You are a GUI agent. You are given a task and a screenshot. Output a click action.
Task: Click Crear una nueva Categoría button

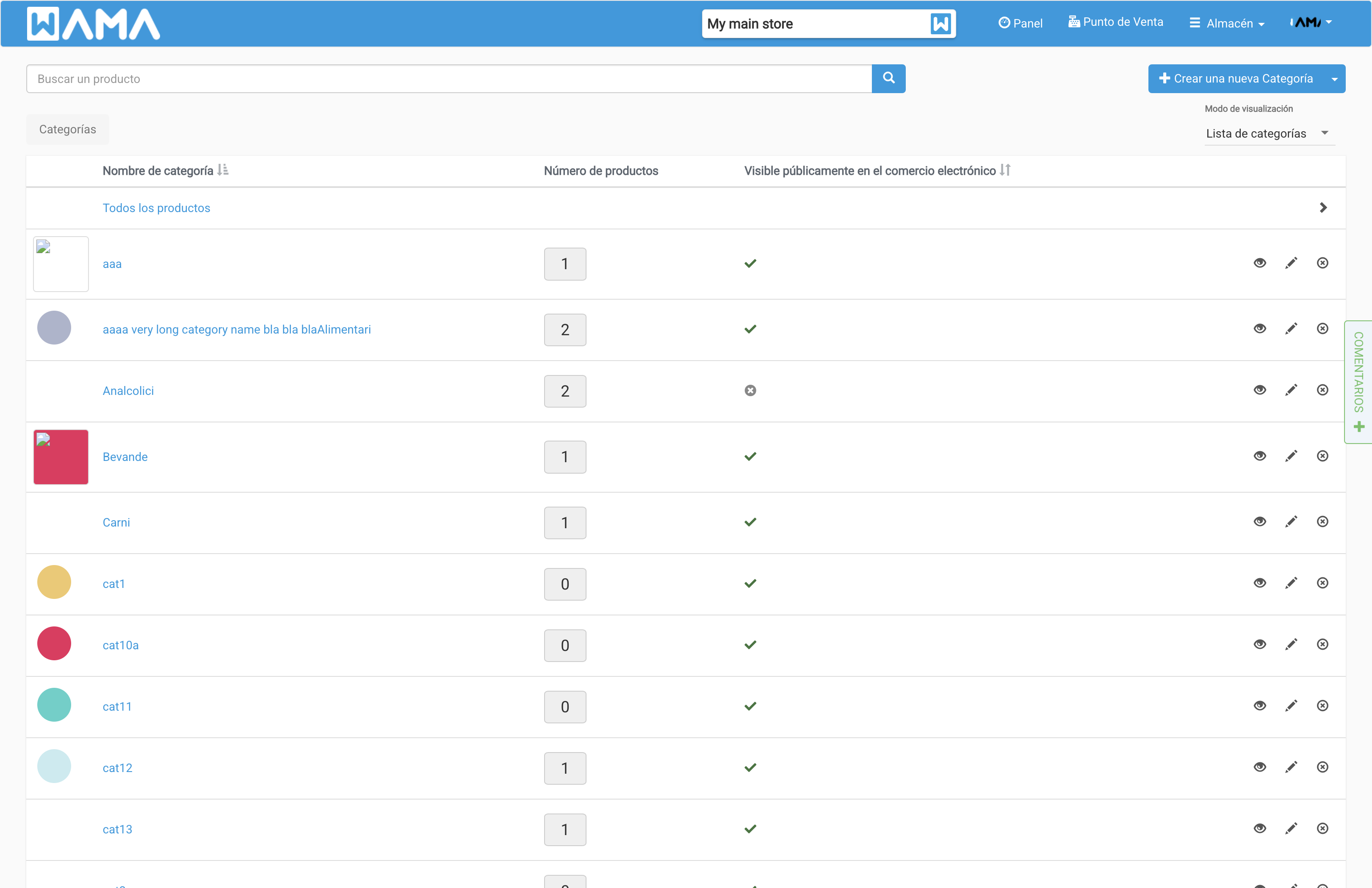(x=1236, y=79)
